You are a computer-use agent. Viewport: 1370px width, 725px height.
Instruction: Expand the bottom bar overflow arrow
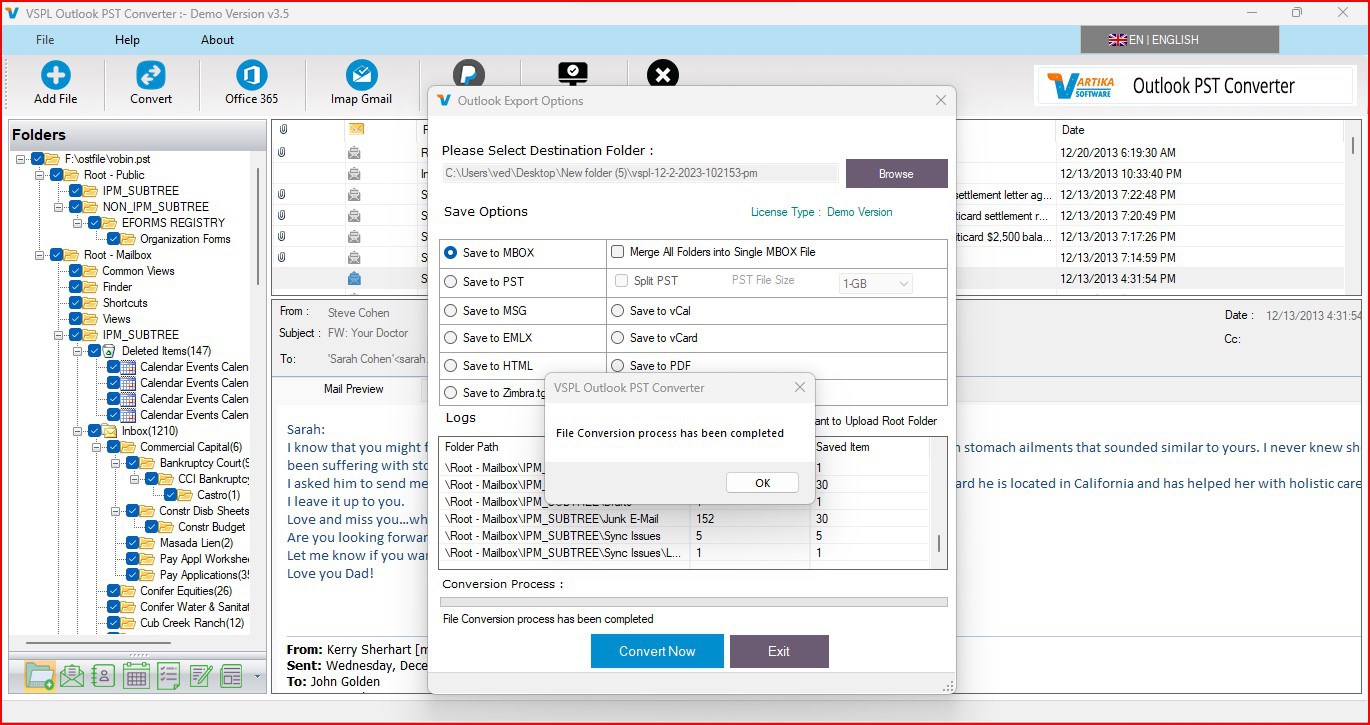pyautogui.click(x=257, y=677)
